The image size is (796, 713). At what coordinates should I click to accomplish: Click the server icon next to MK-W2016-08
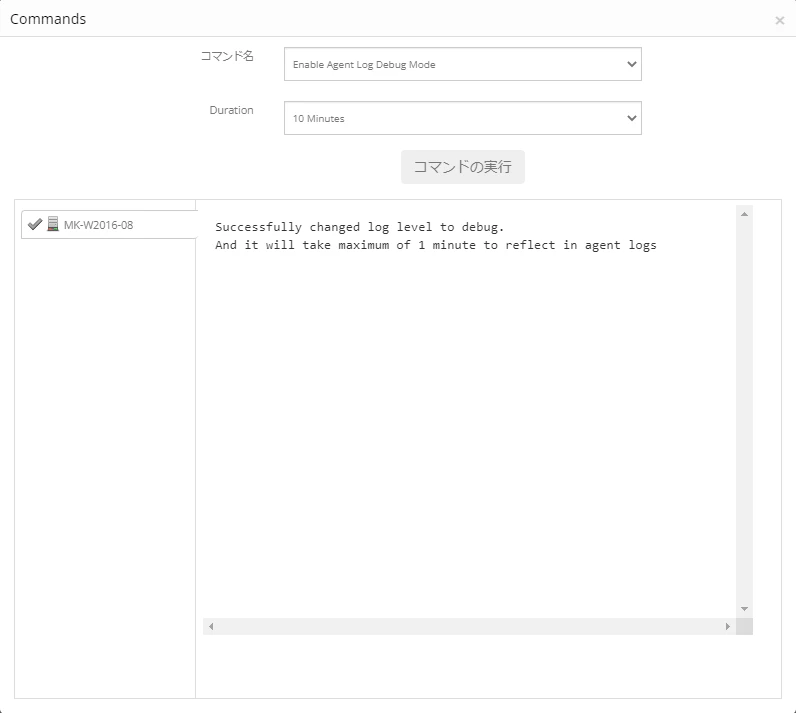tap(53, 224)
